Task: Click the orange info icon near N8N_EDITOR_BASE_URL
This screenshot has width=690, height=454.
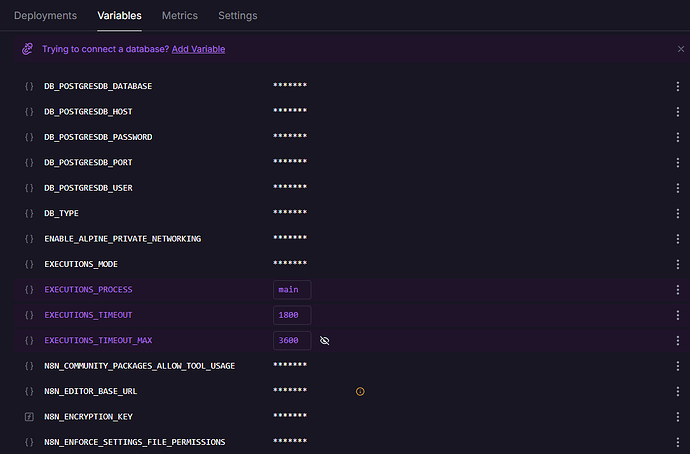Action: tap(360, 391)
